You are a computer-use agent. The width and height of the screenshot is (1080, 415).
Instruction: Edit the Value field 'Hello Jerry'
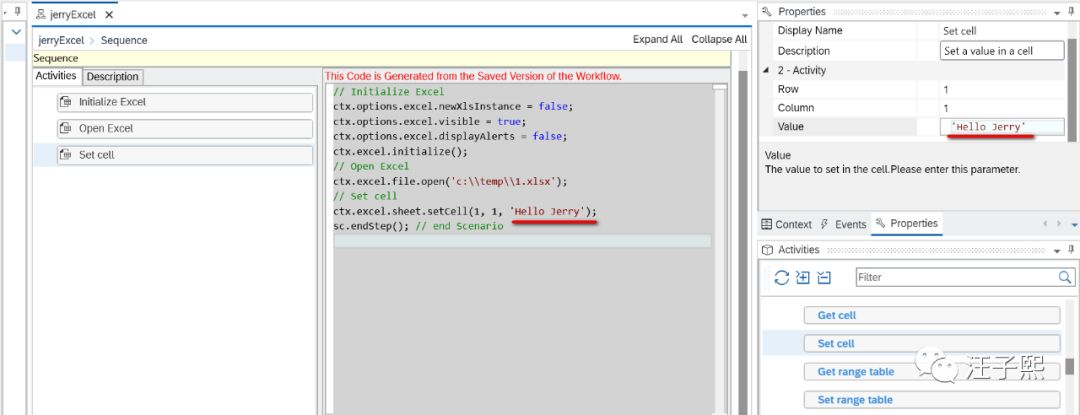[x=1003, y=127]
